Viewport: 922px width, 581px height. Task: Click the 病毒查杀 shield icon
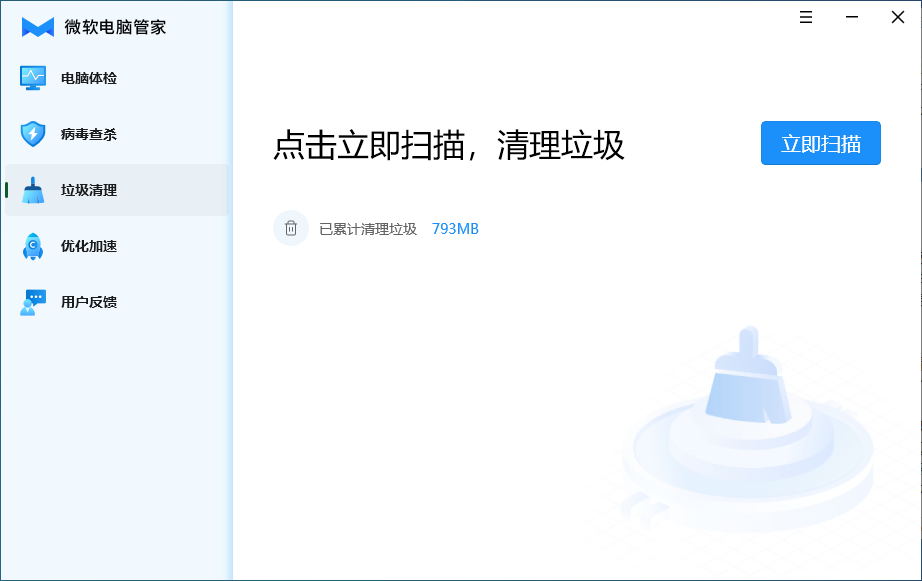click(x=33, y=134)
